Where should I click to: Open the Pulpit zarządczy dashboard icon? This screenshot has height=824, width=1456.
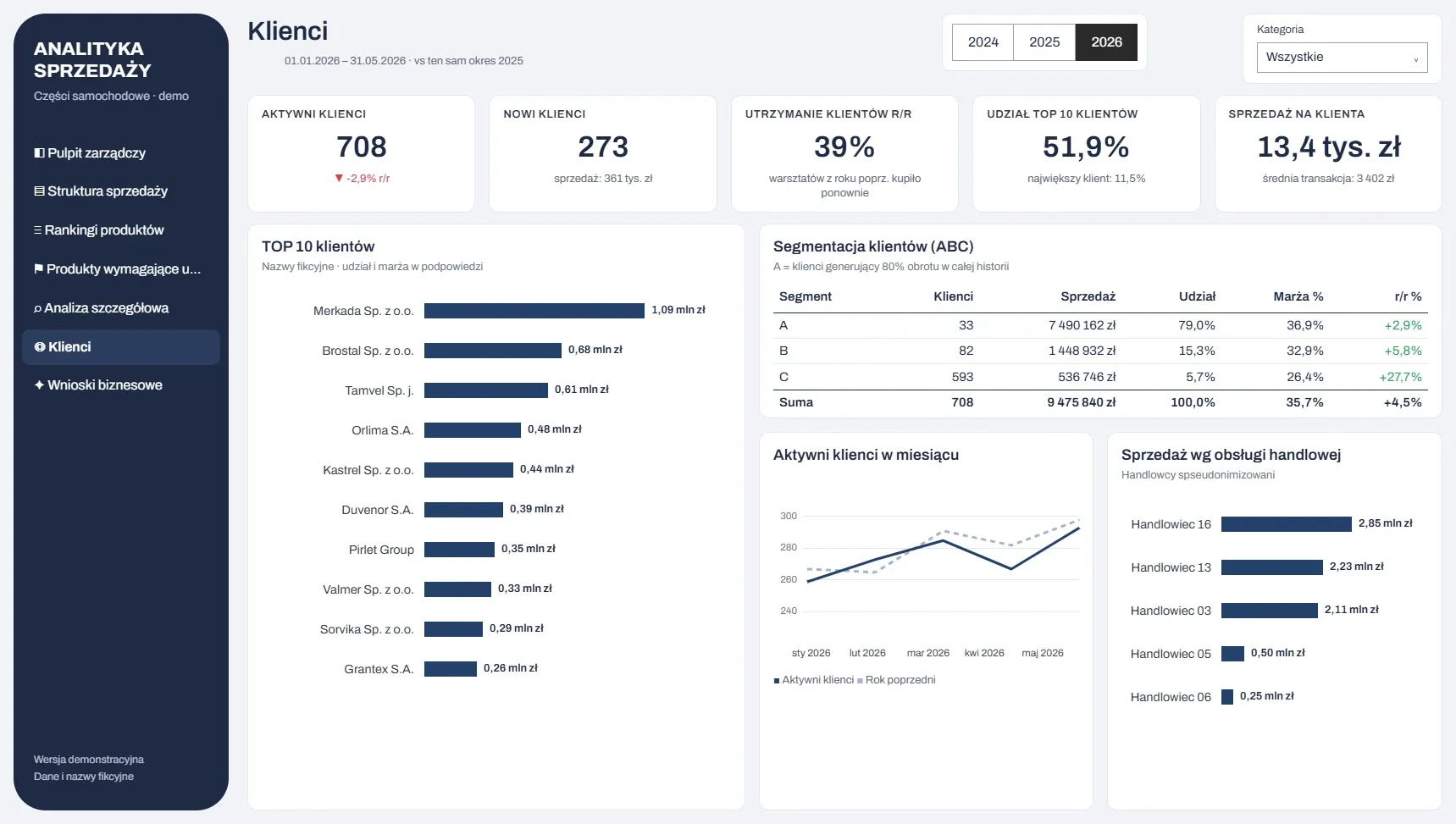39,153
